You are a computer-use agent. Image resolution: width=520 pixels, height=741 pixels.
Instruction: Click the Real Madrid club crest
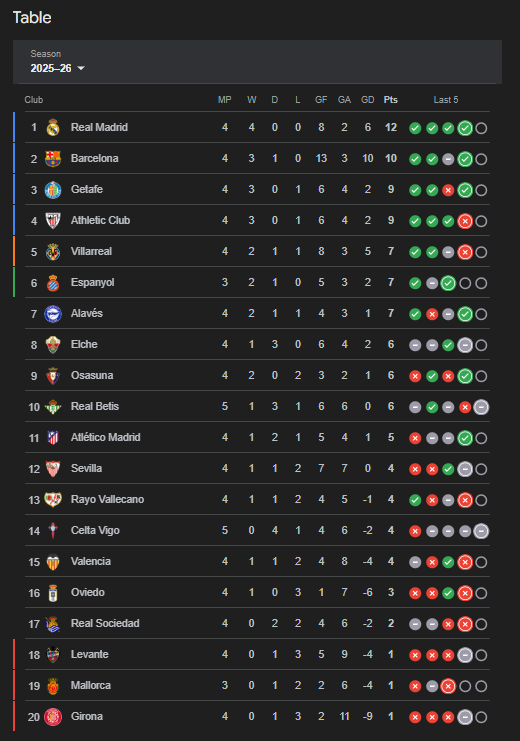[x=53, y=128]
